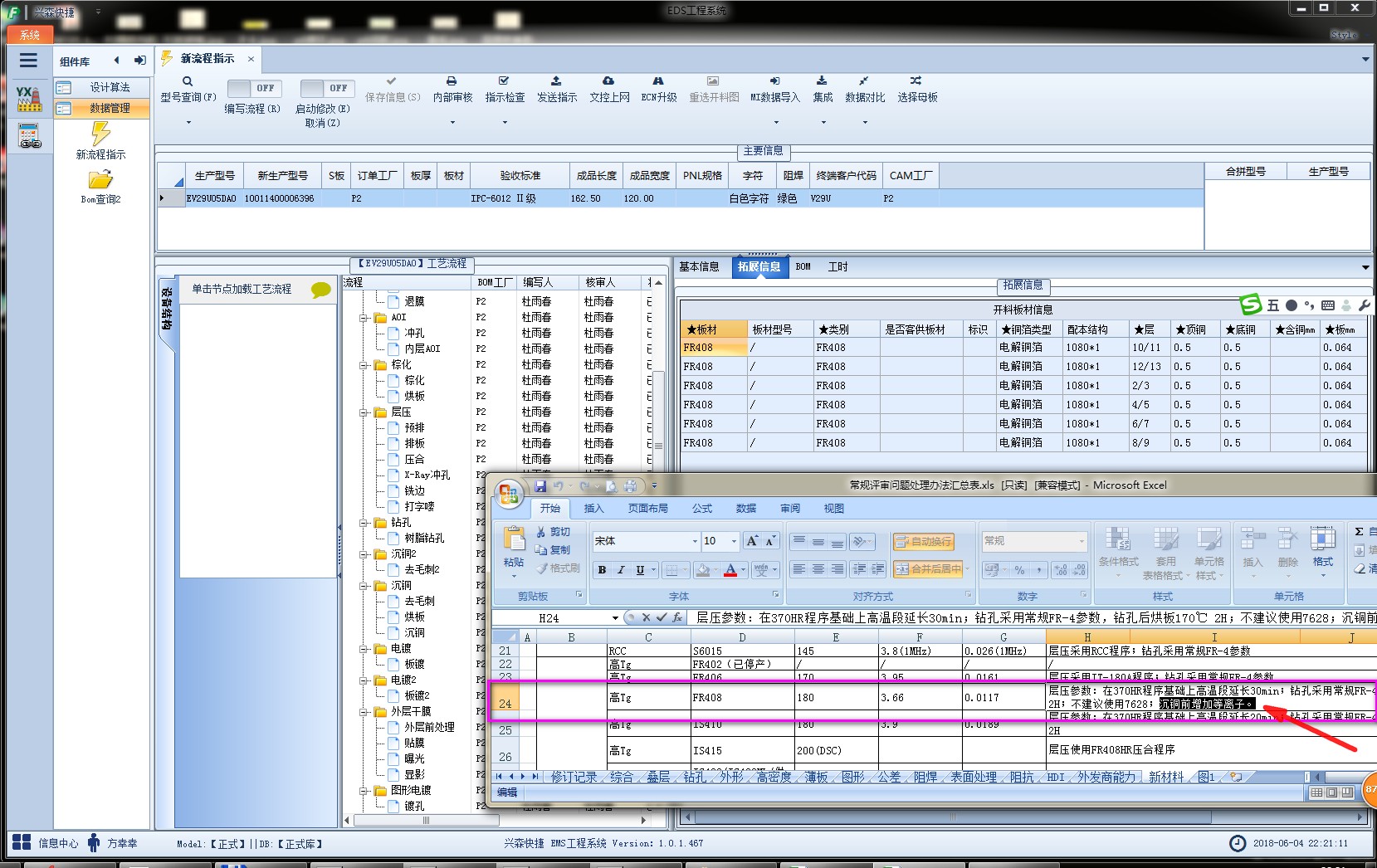The image size is (1377, 868).
Task: Click 合并后居中 in Excel
Action: [x=930, y=569]
